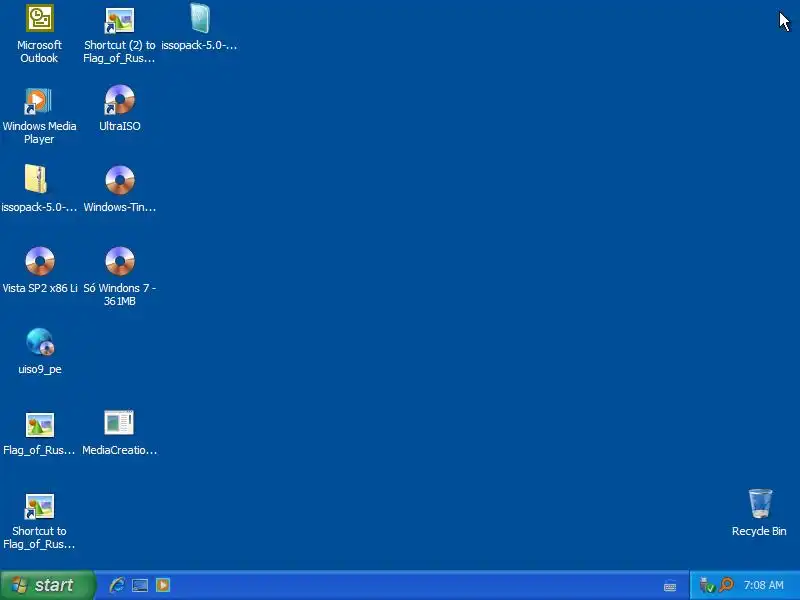Open the start menu
Viewport: 800px width, 600px height.
click(x=47, y=585)
